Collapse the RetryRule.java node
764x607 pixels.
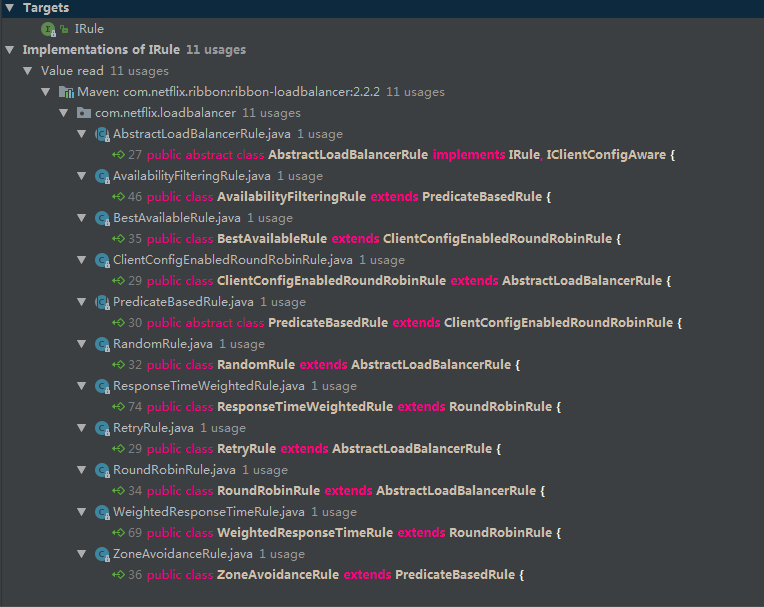pos(82,427)
